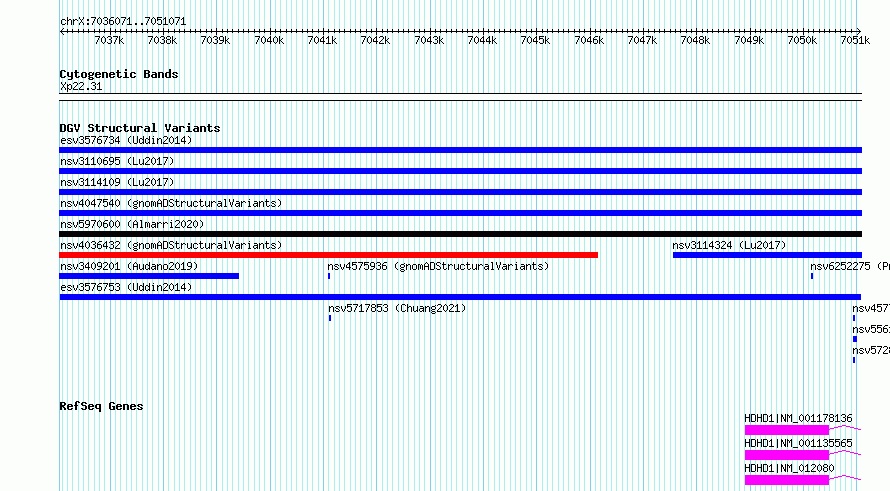Click the 7046k ruler tick label
Viewport: 890px width, 491px height.
tap(589, 40)
